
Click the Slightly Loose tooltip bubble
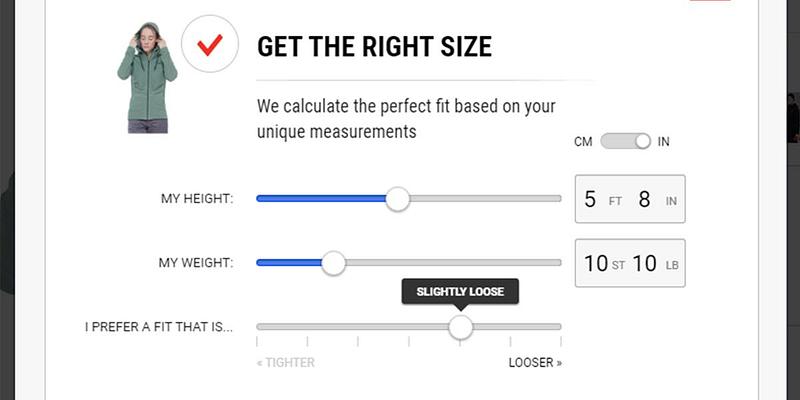point(460,292)
